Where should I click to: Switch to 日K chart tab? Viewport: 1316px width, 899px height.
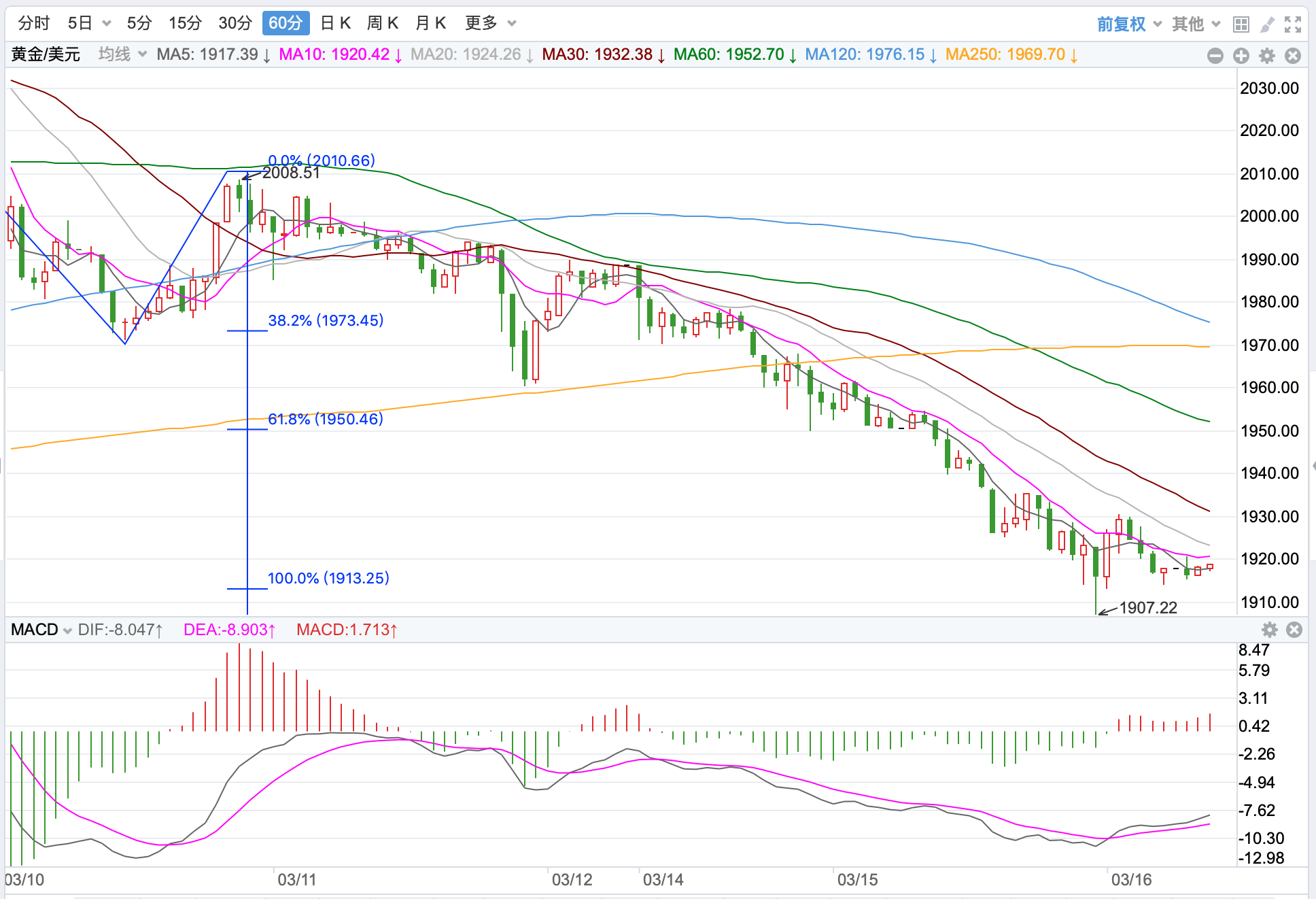[x=335, y=23]
